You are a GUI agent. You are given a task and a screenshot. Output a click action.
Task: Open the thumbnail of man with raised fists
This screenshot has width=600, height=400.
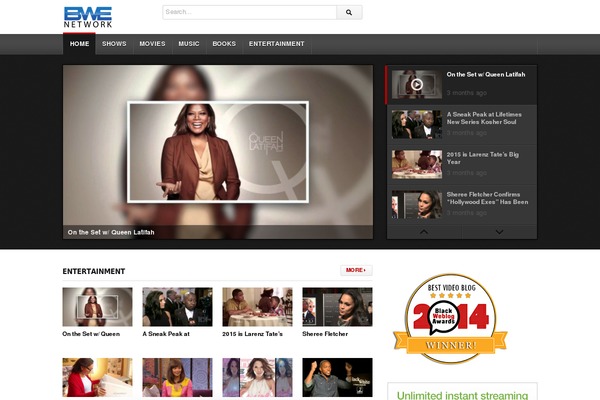[337, 377]
